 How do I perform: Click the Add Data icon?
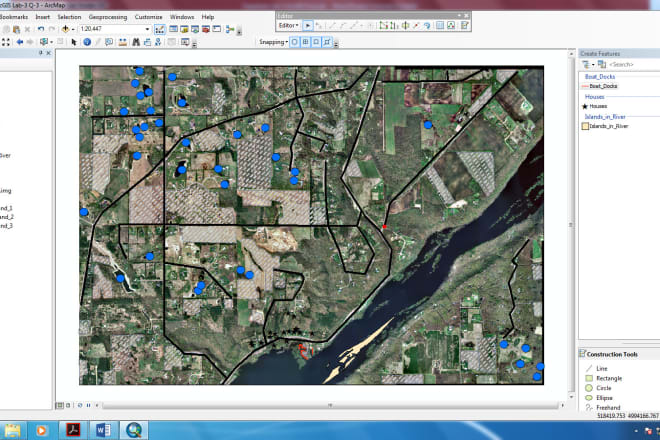click(65, 29)
